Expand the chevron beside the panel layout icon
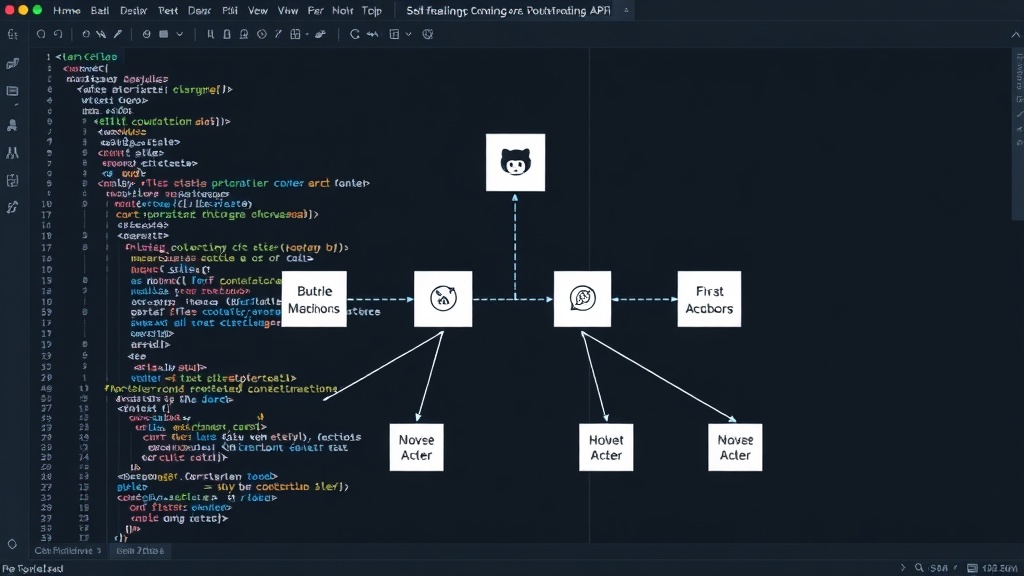Image resolution: width=1024 pixels, height=576 pixels. point(409,34)
